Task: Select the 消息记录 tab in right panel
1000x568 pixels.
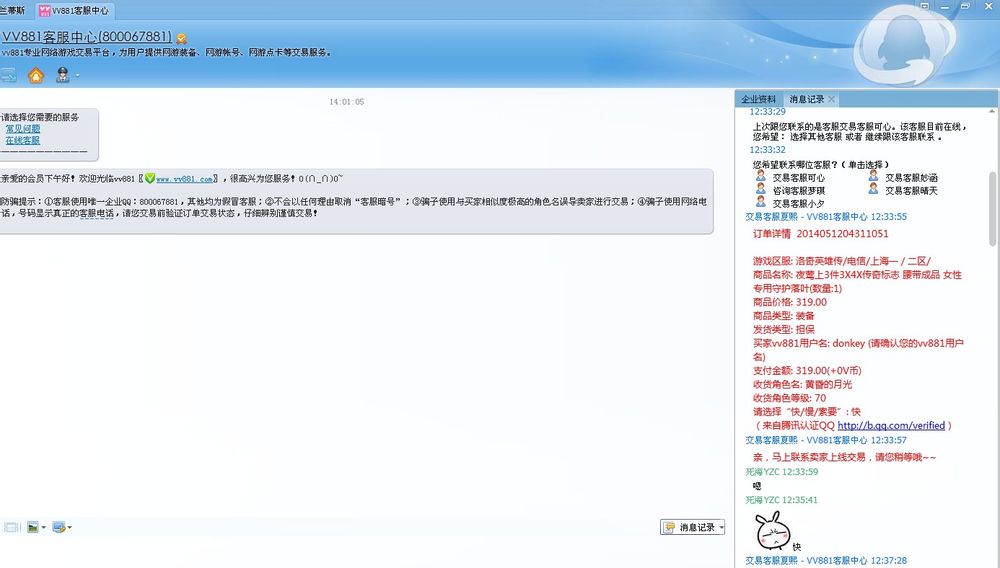Action: pos(807,99)
